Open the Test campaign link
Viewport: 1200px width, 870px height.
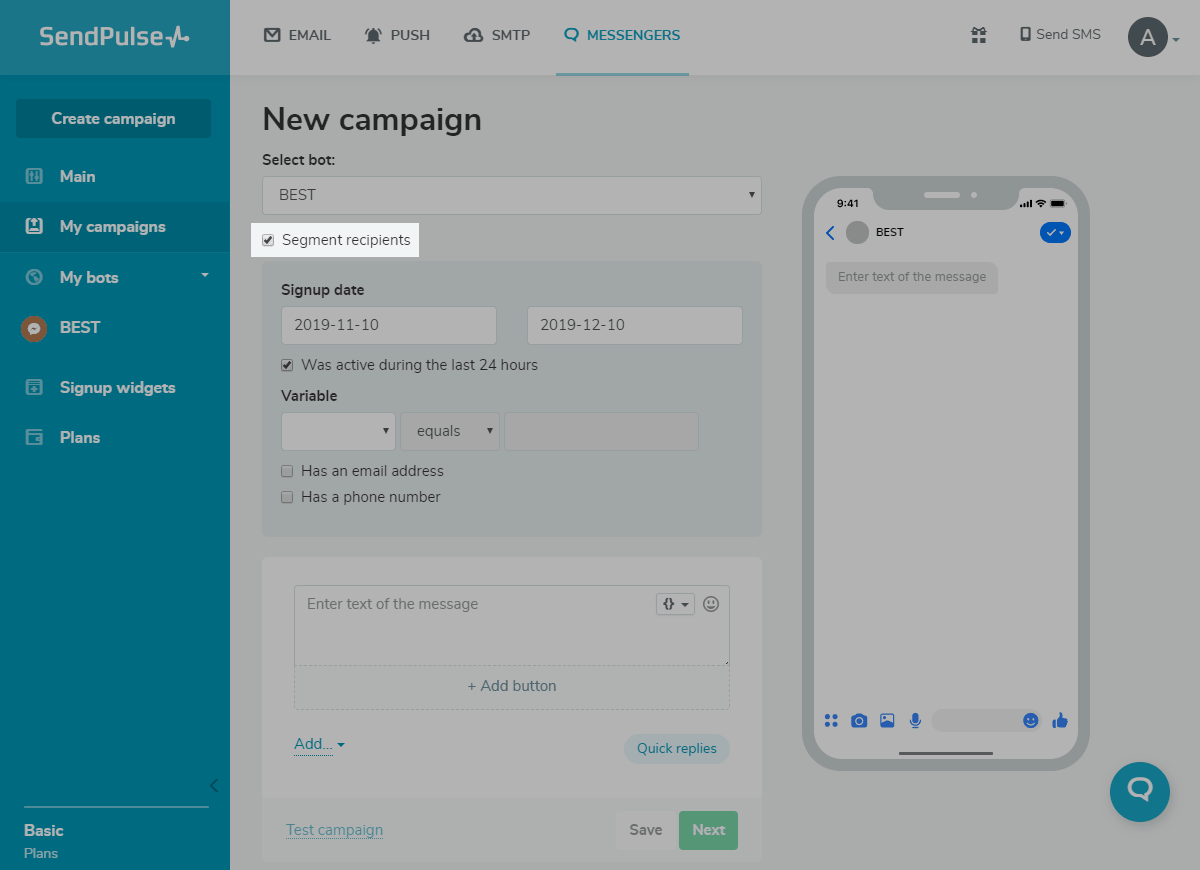click(334, 830)
